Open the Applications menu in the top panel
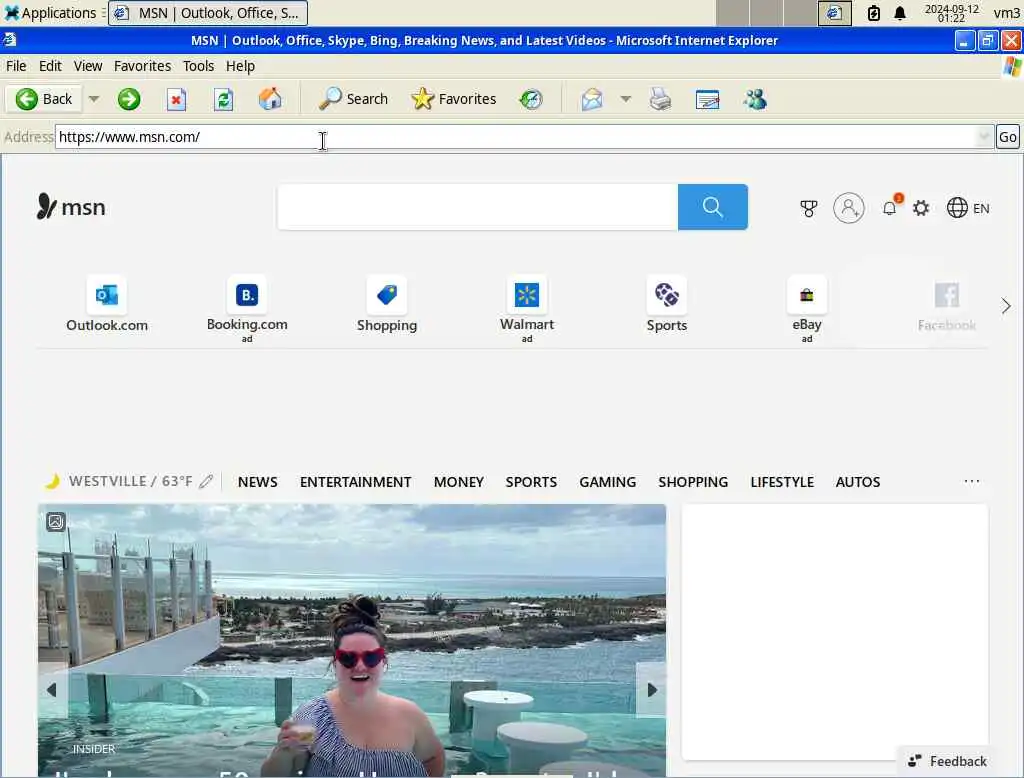This screenshot has height=778, width=1024. click(x=51, y=12)
